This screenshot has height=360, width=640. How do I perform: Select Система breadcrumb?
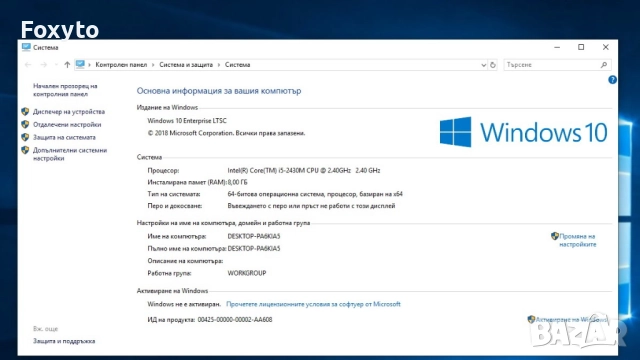238,65
